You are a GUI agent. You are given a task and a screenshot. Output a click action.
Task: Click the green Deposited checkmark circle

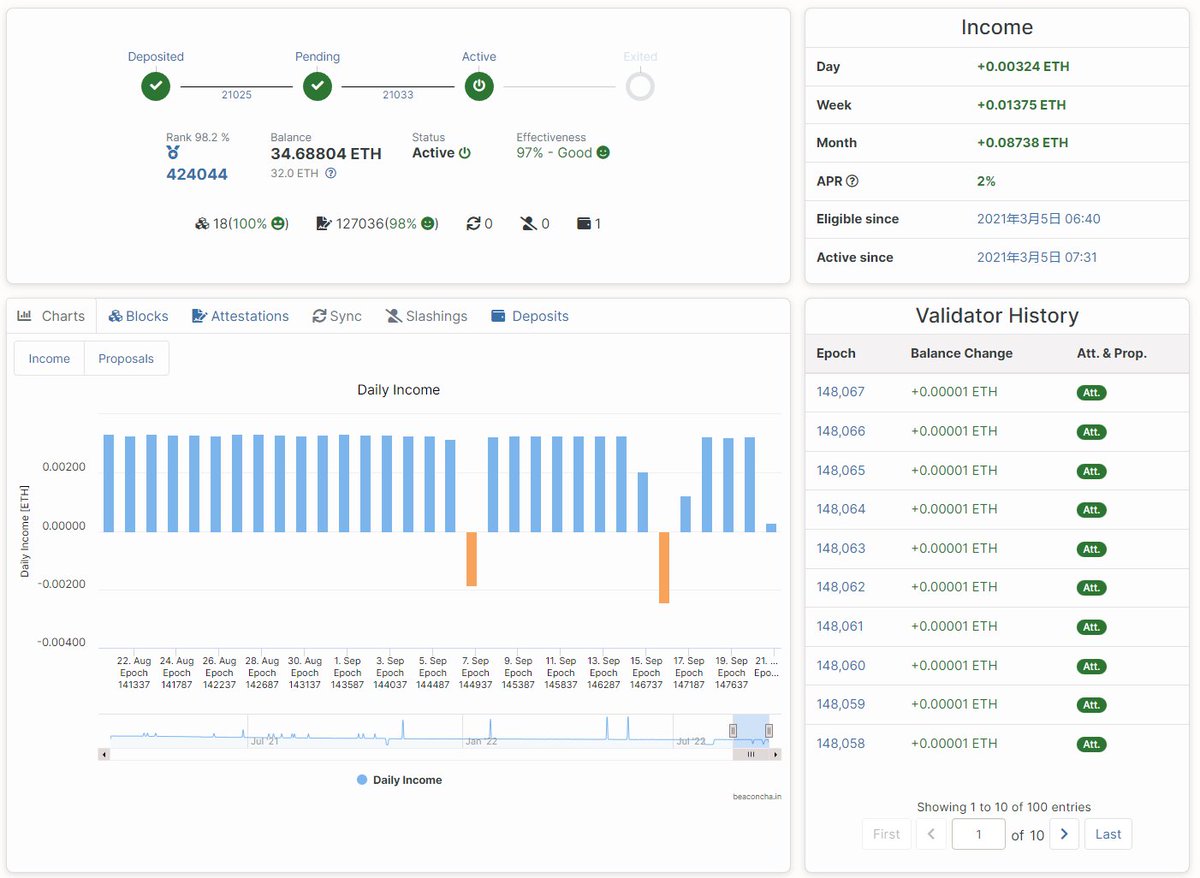tap(155, 86)
